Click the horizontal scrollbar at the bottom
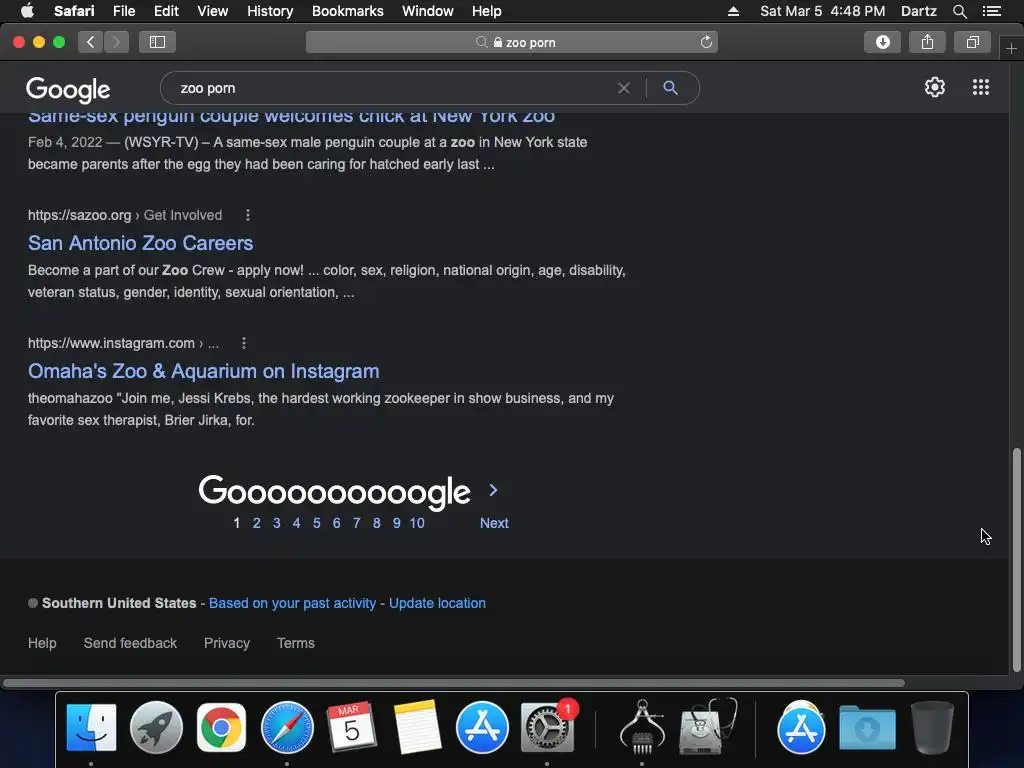This screenshot has width=1024, height=768. click(454, 683)
